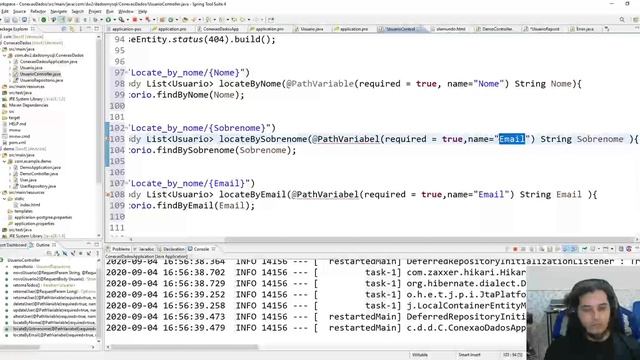The width and height of the screenshot is (640, 360).
Task: Open the Source menu
Action: [19, 11]
